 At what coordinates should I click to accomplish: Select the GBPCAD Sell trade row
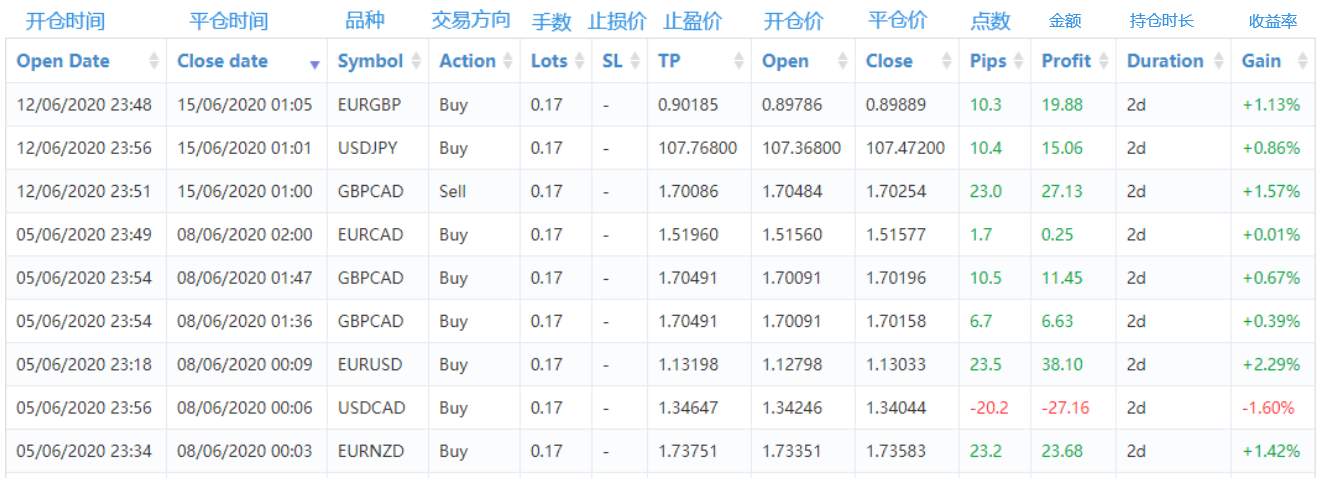point(660,191)
